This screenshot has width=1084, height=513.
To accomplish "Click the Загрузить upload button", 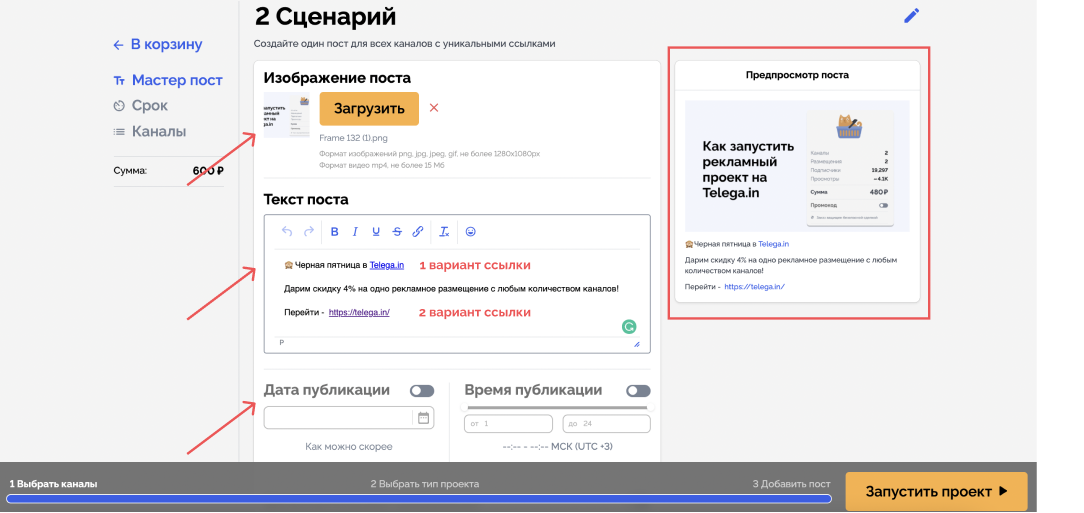I will 369,109.
